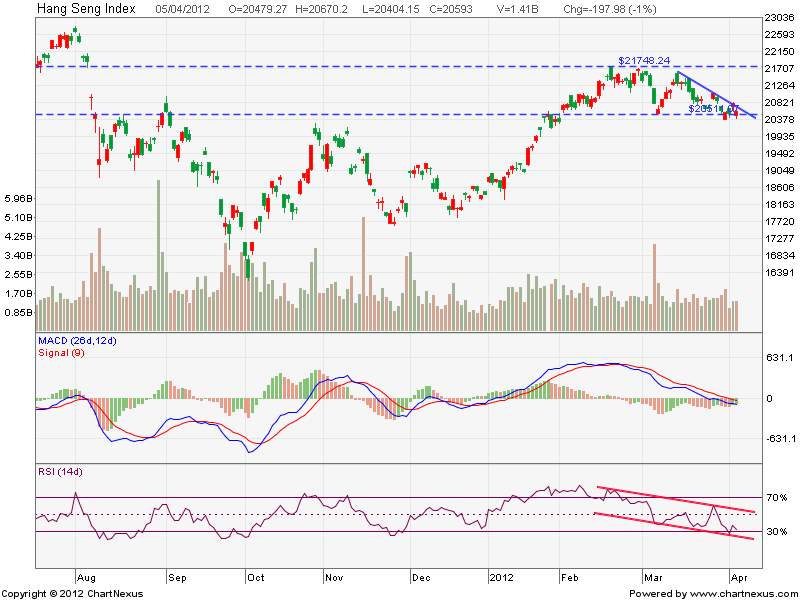Click the RSI 70% overbought level label
This screenshot has height=600, width=800.
click(777, 497)
